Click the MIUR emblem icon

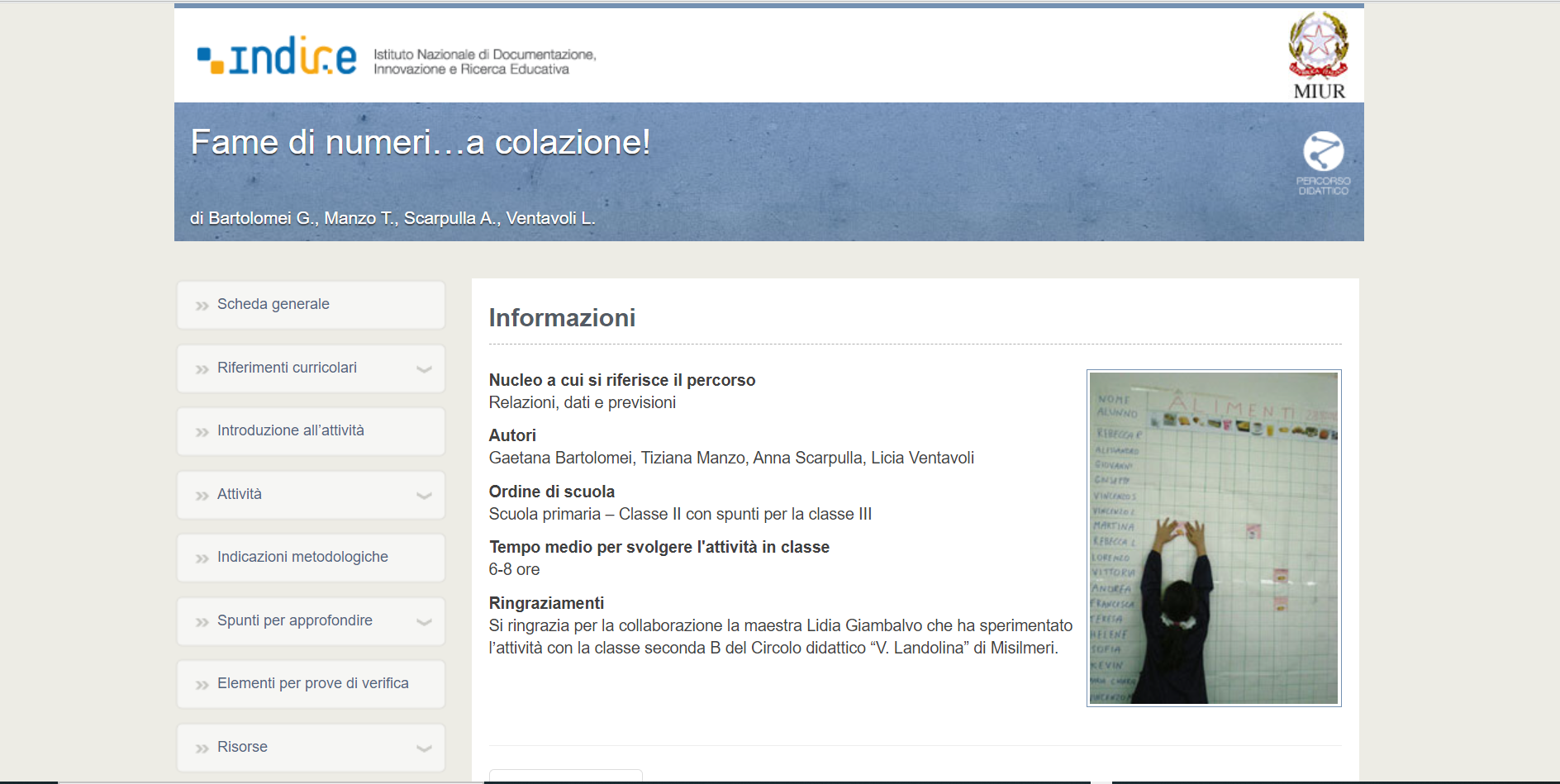[x=1318, y=45]
